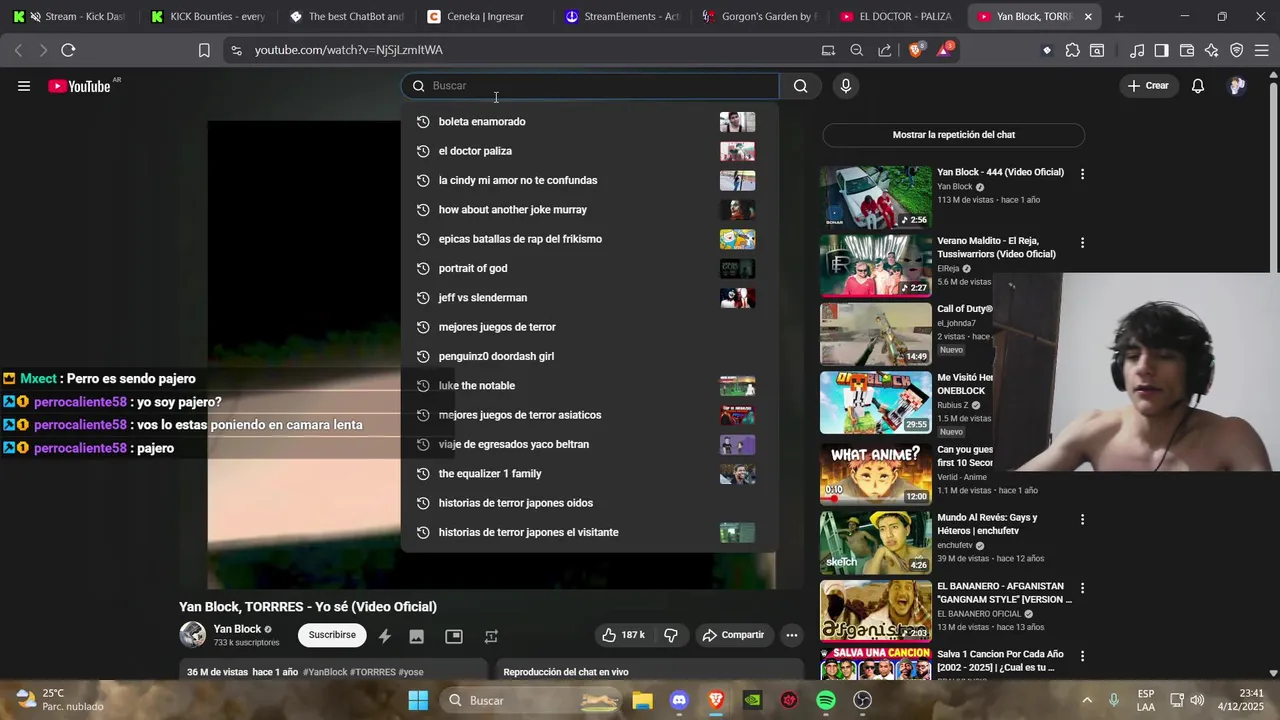Open Brave VPN shield icon

tap(1237, 50)
